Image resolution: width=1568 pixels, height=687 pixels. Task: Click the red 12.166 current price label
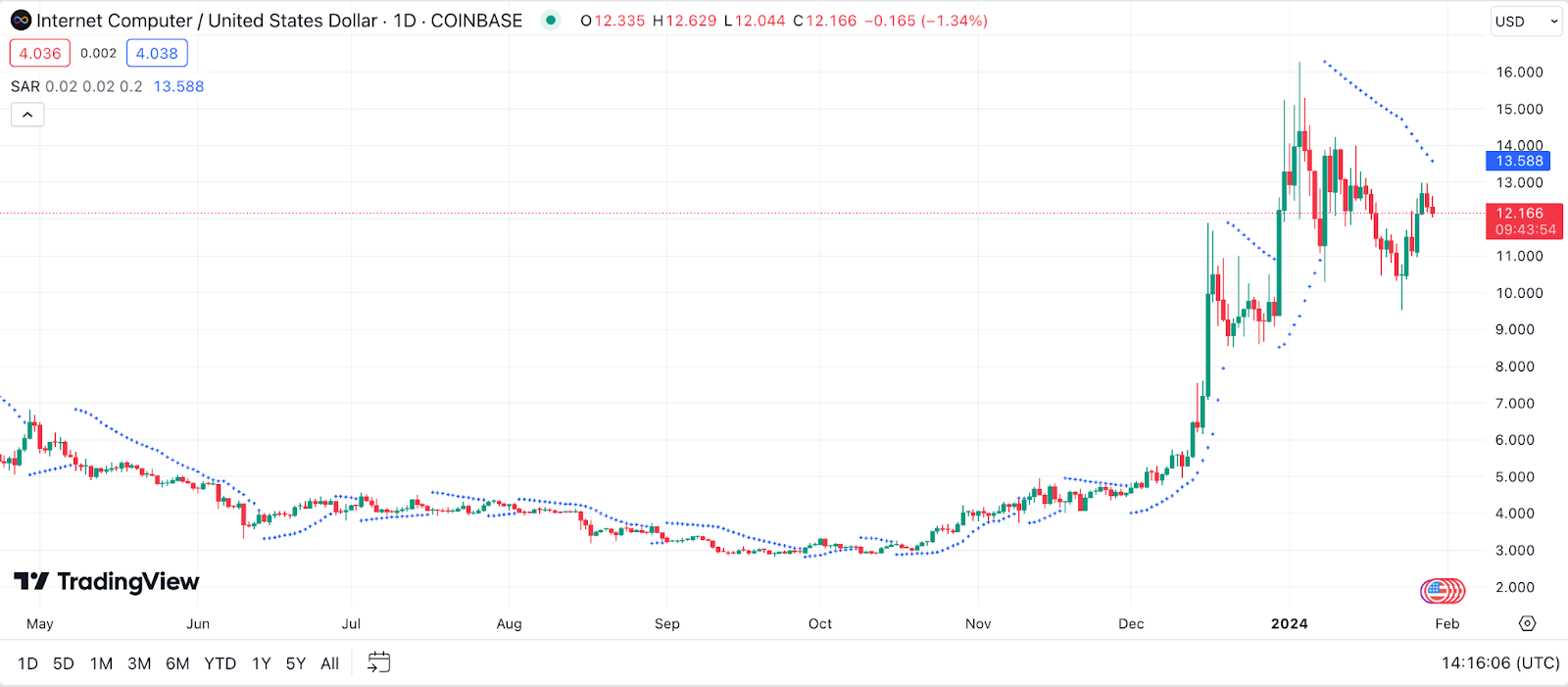pyautogui.click(x=1524, y=221)
